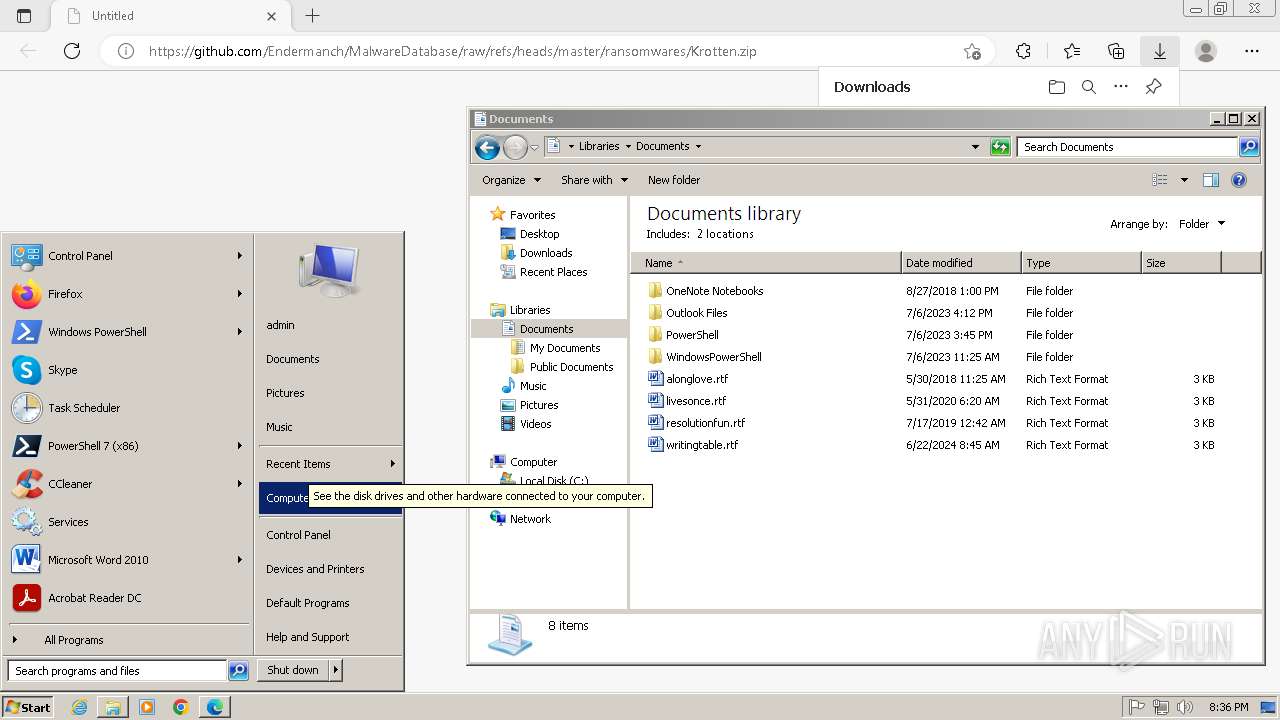This screenshot has width=1280, height=720.
Task: Select the WindowsPowerShell folder
Action: 713,357
